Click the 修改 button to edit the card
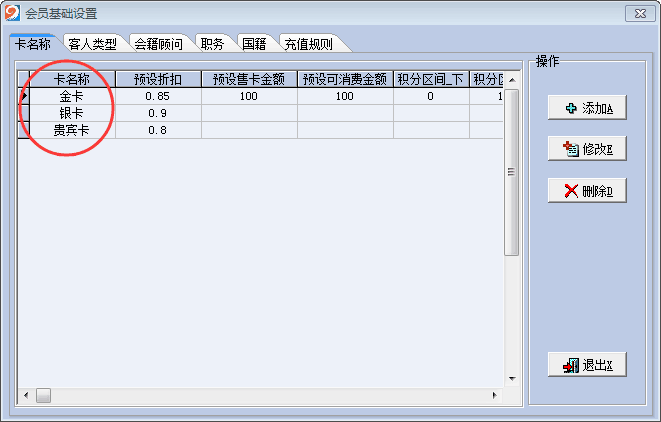 [x=587, y=149]
